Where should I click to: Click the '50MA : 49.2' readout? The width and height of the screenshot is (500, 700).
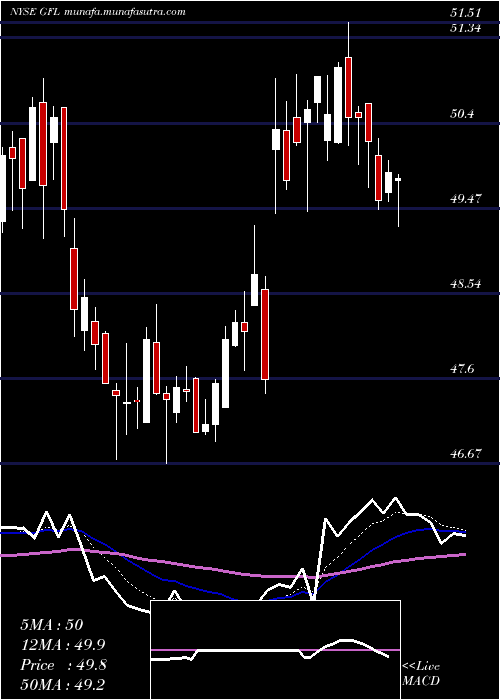[62, 685]
